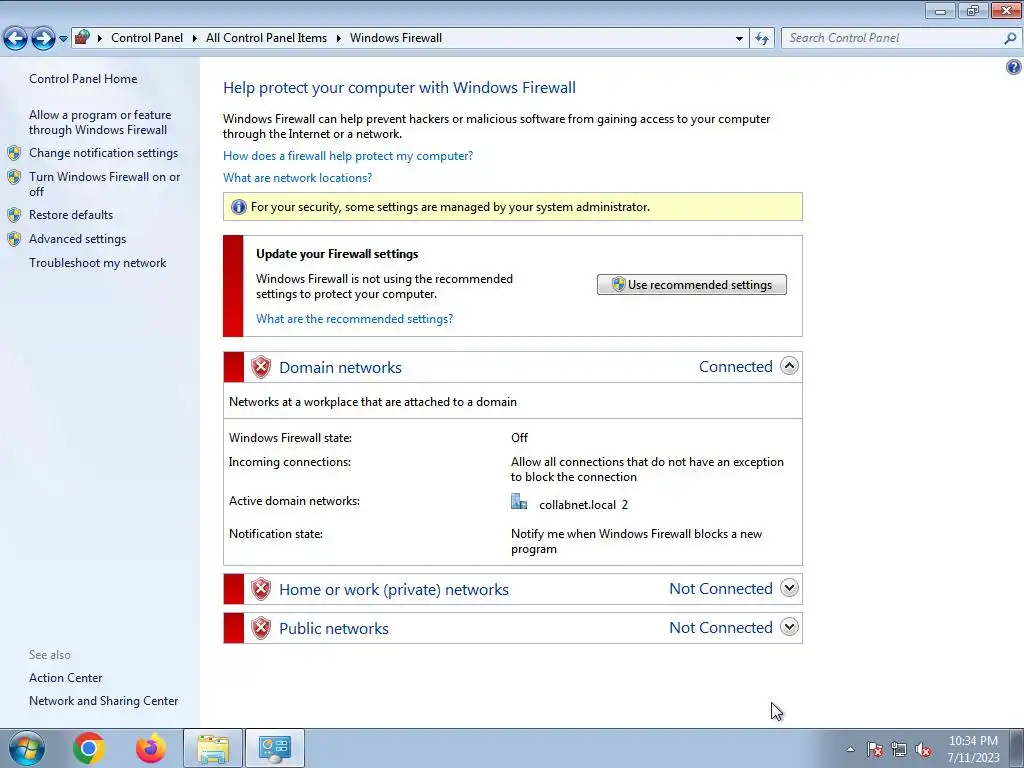
Task: Expand arrow after Control Panel breadcrumb
Action: [195, 39]
